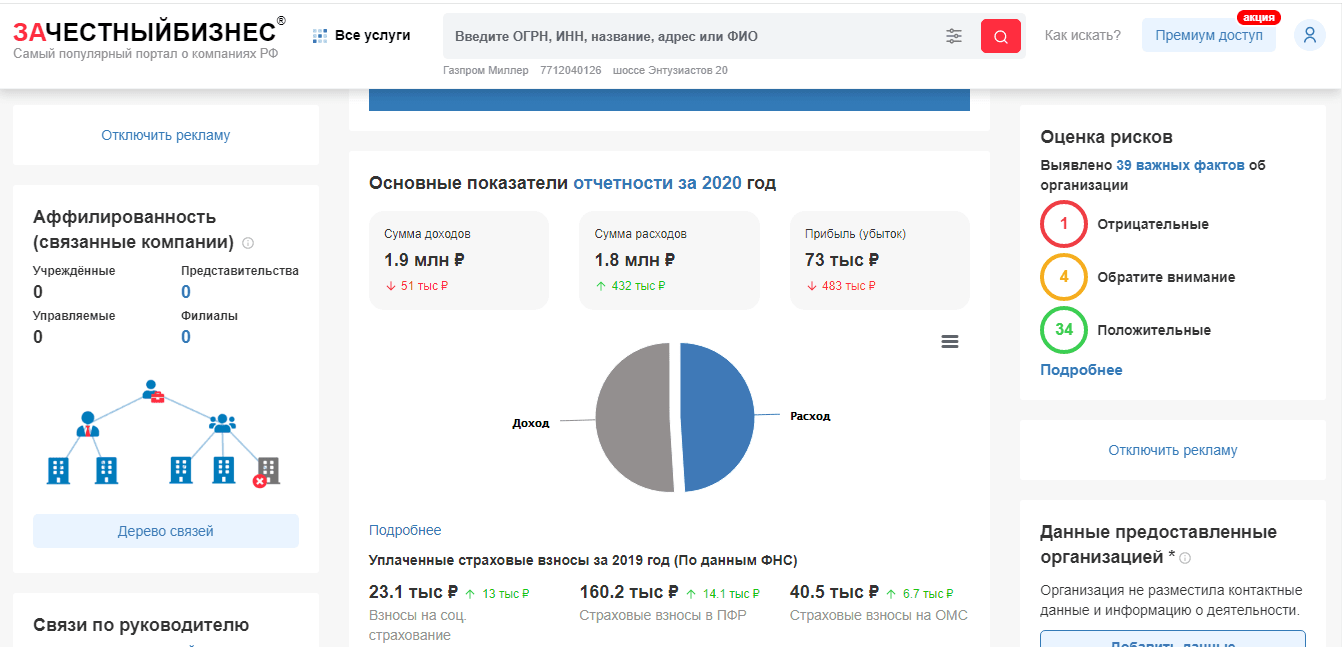Open the chart hamburger export menu icon
Viewport: 1342px width, 647px height.
point(949,341)
